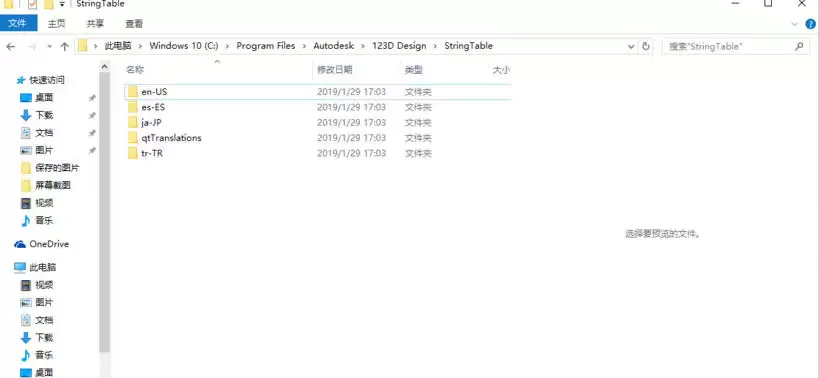Expand the ribbon chevron
Viewport: 819px width, 378px height.
(x=794, y=24)
